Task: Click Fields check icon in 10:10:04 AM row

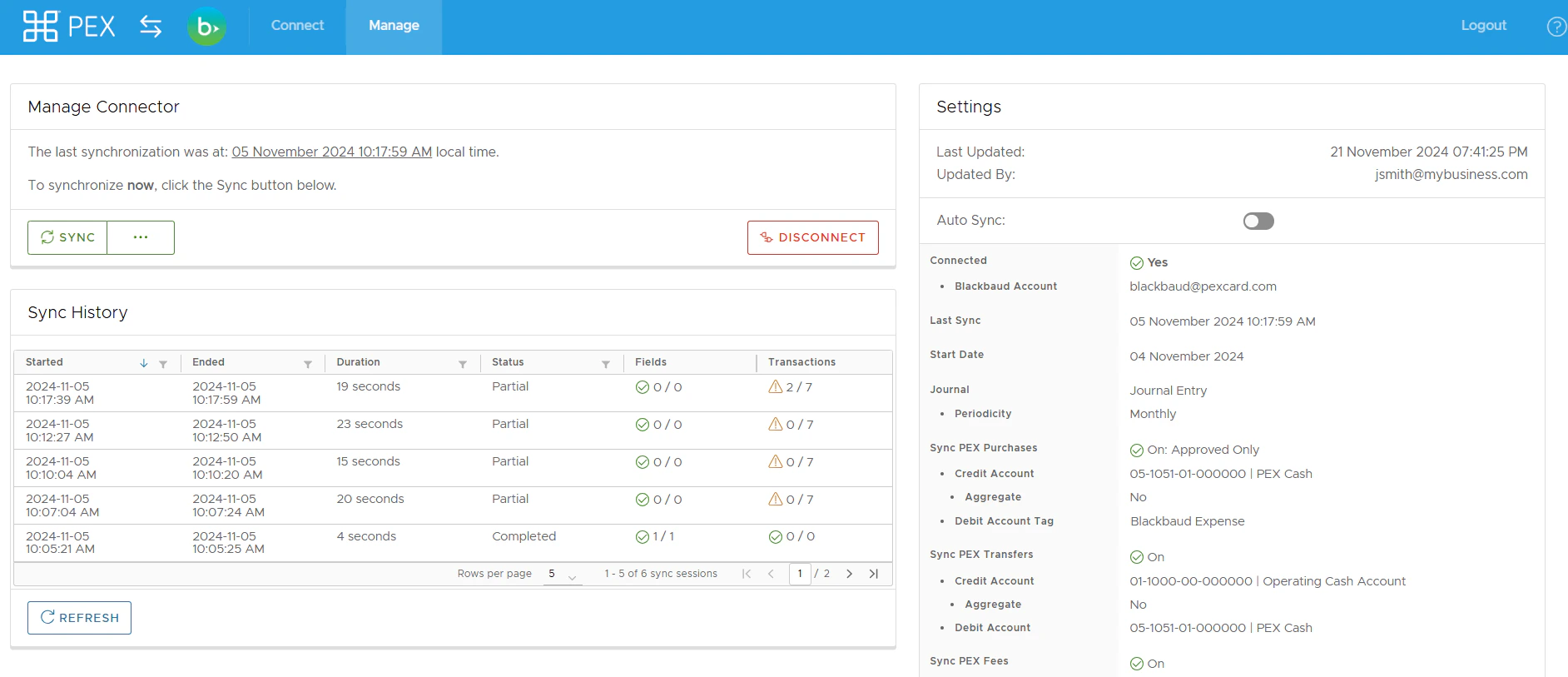Action: (x=643, y=462)
